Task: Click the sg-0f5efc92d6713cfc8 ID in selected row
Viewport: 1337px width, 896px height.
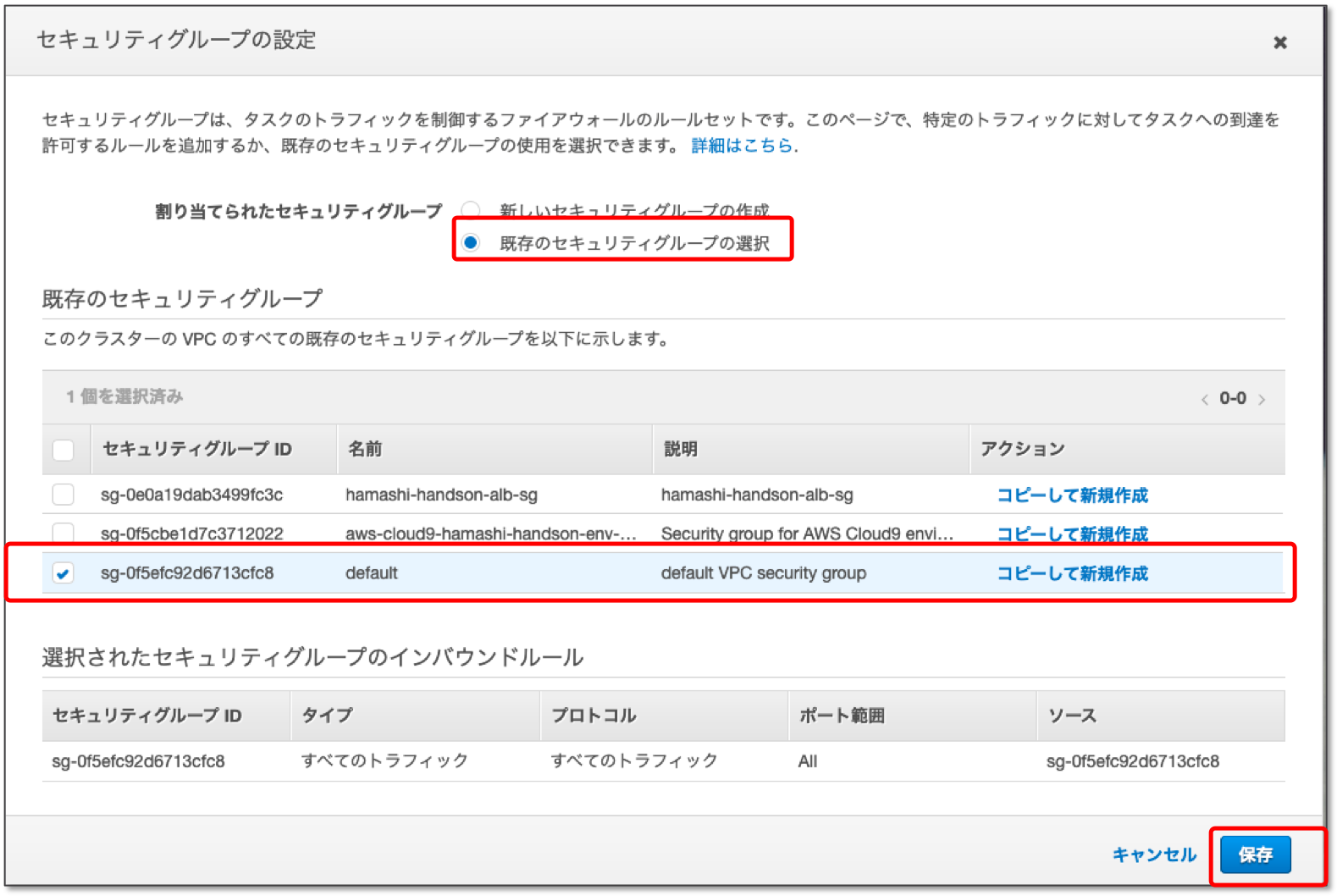Action: pos(187,573)
